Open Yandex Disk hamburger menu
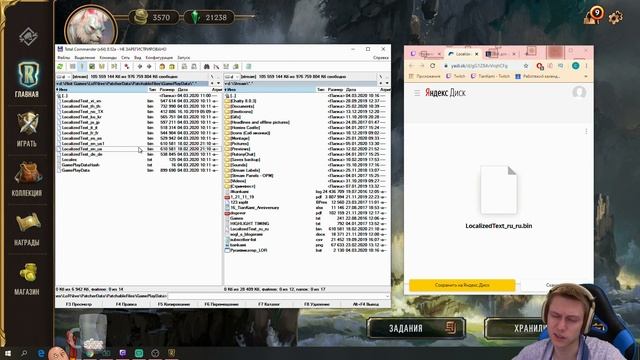This screenshot has height=360, width=640. pos(417,93)
